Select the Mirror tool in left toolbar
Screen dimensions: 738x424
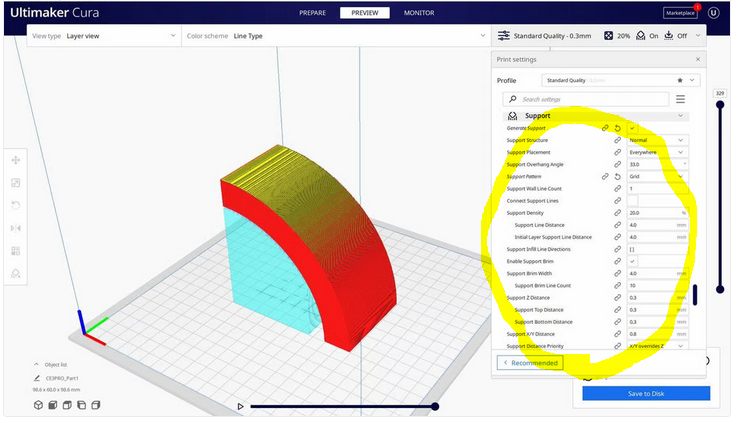coord(16,228)
